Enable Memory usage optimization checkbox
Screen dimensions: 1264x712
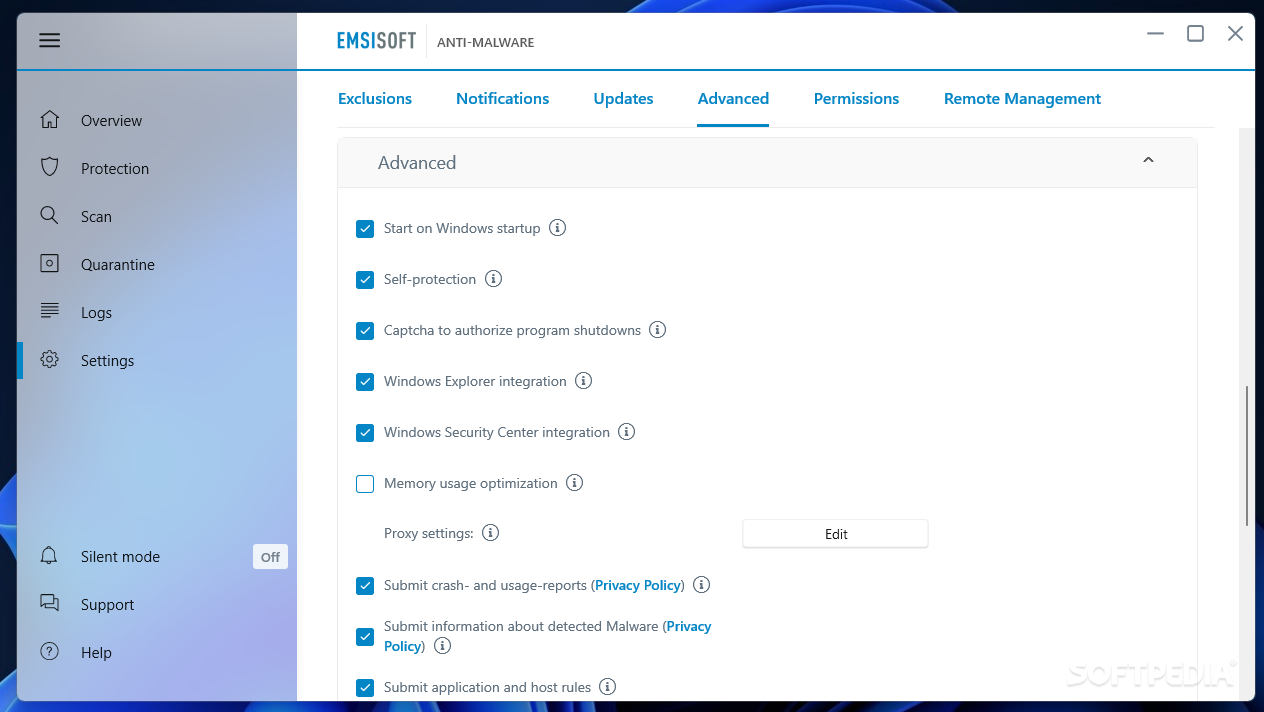tap(365, 484)
